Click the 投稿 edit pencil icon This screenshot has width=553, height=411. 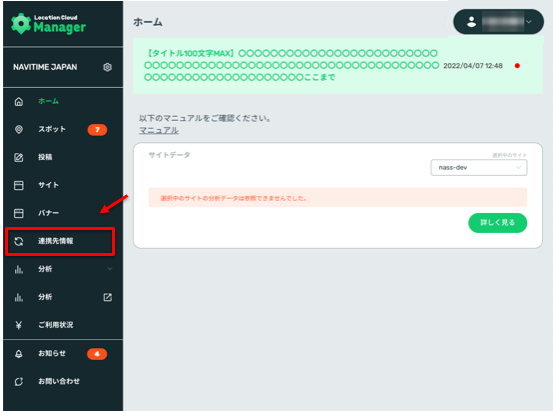tap(19, 157)
